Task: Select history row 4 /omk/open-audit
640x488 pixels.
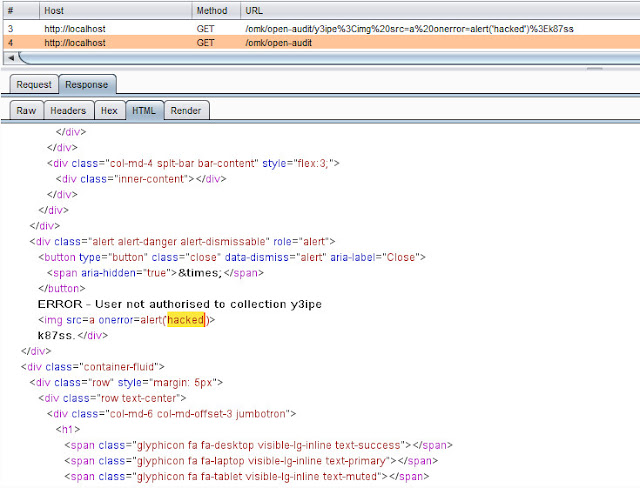Action: coord(321,42)
